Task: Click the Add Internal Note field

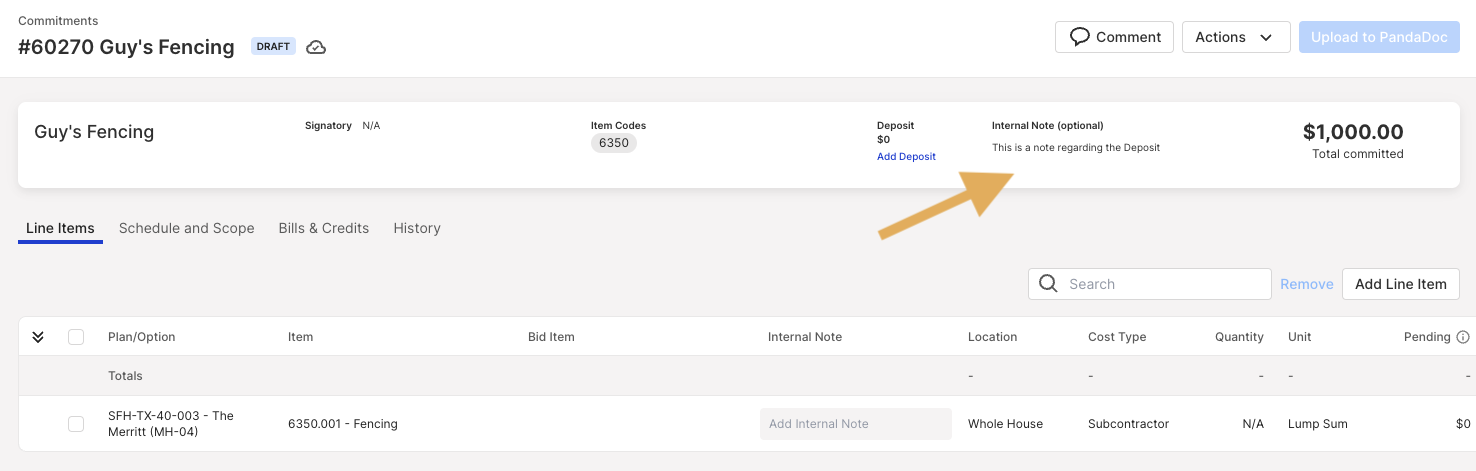Action: 856,424
